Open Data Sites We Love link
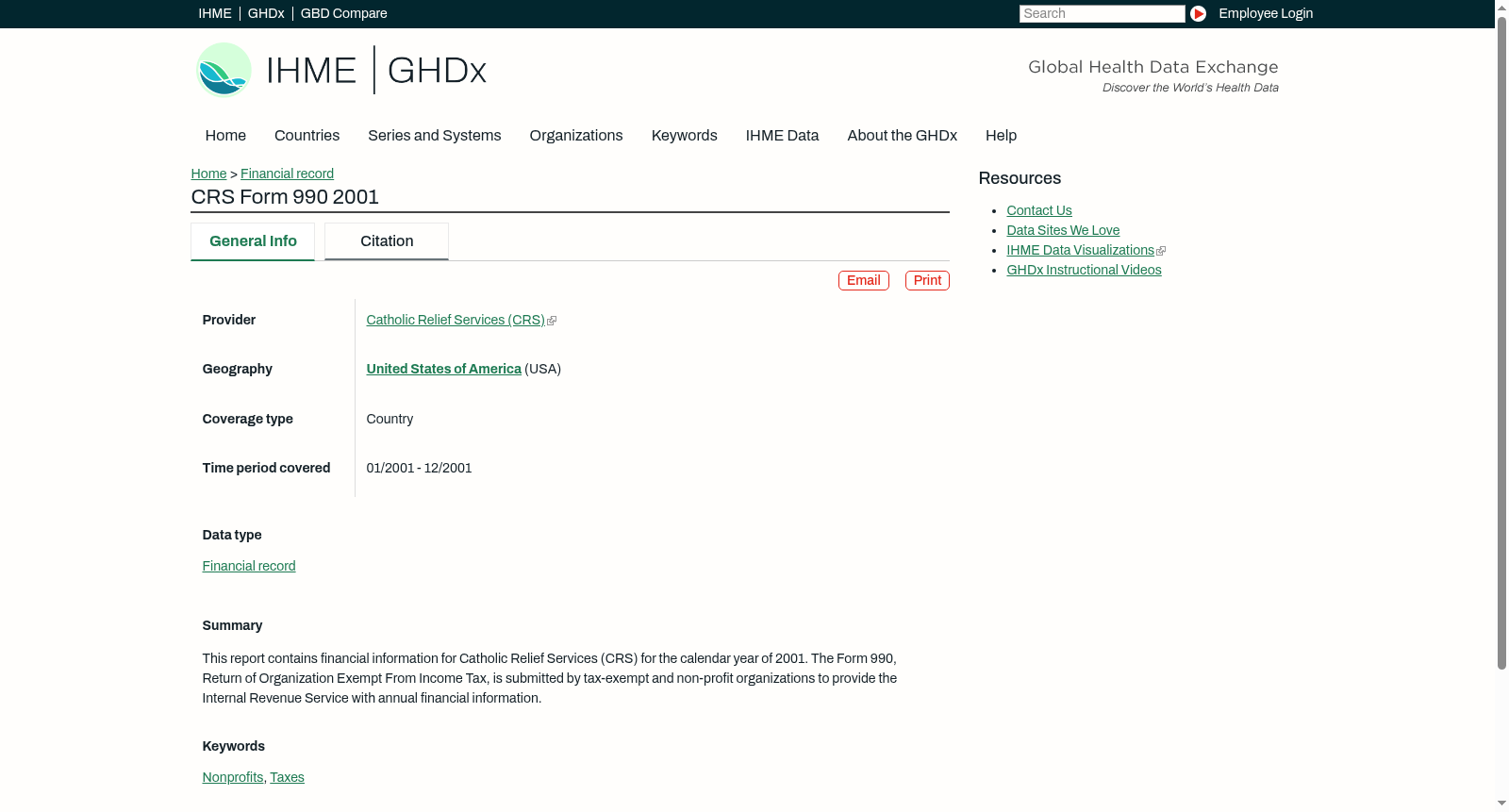1509x812 pixels. click(x=1063, y=231)
